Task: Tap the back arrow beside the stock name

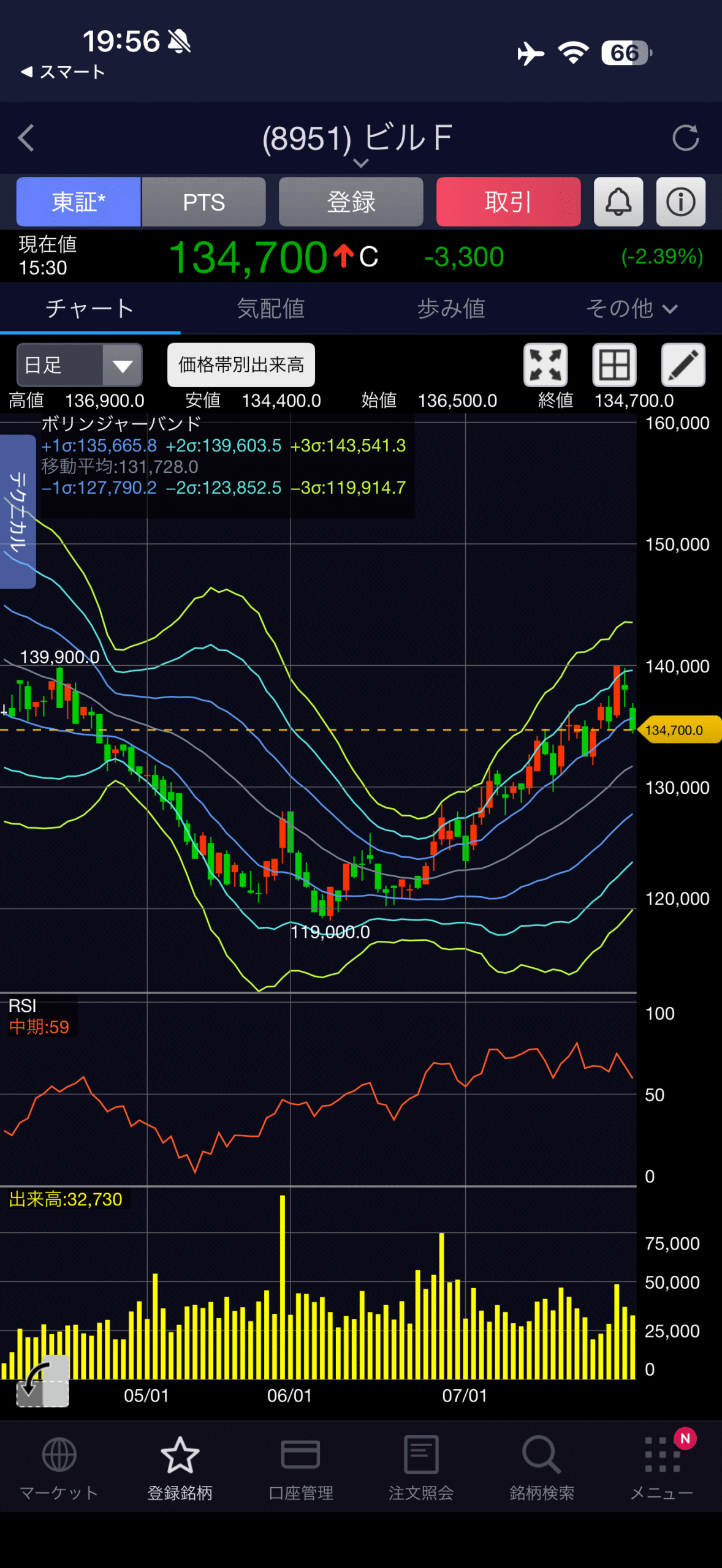Action: [26, 138]
